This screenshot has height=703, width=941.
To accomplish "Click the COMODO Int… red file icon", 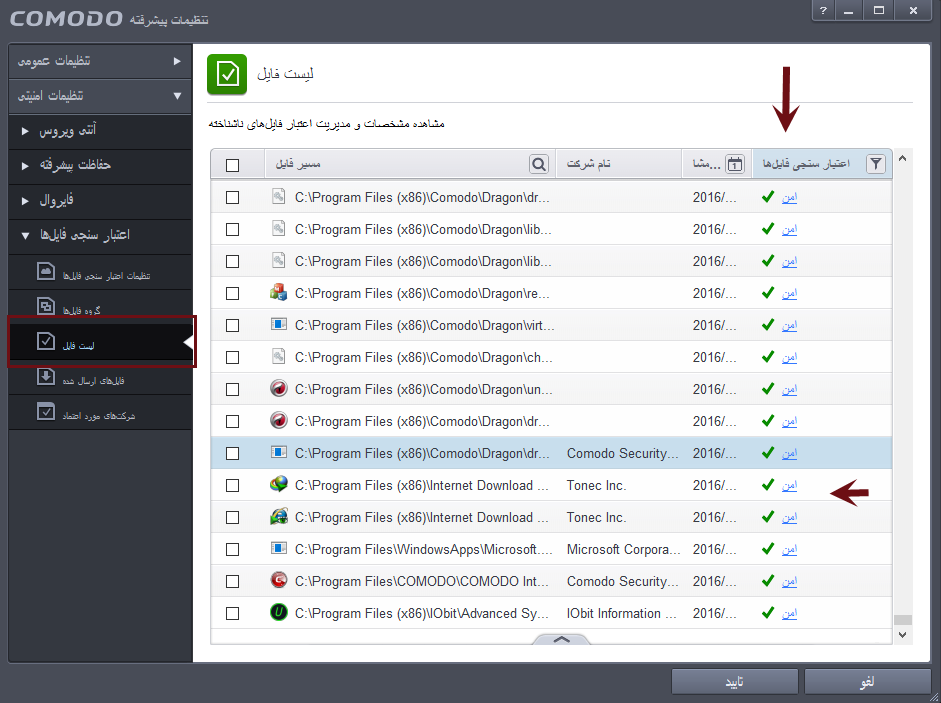I will [x=278, y=580].
